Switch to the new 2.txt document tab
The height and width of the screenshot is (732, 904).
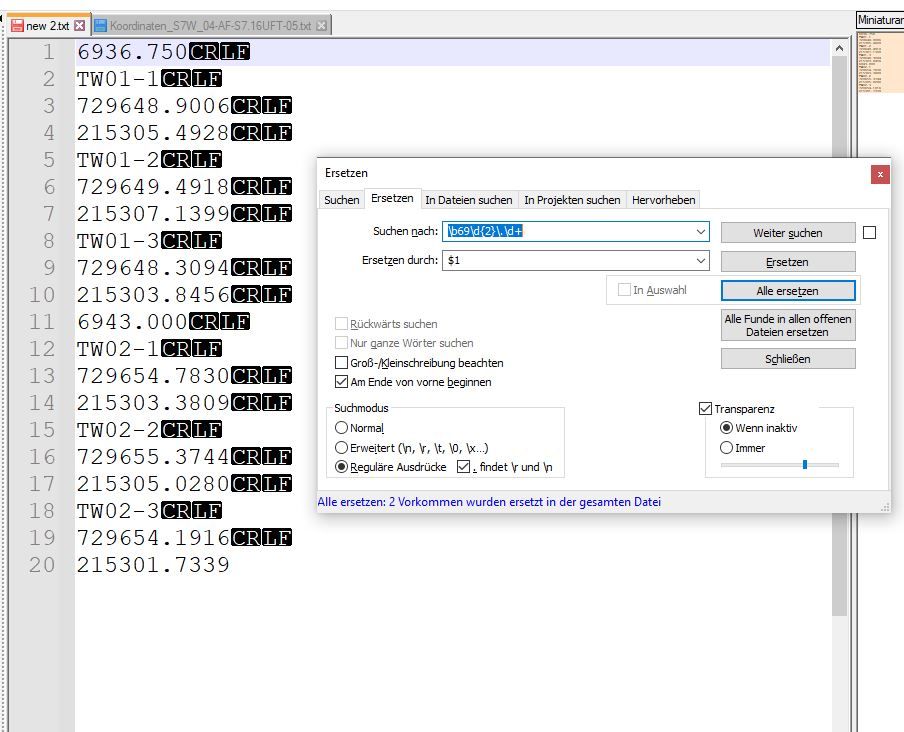click(48, 26)
